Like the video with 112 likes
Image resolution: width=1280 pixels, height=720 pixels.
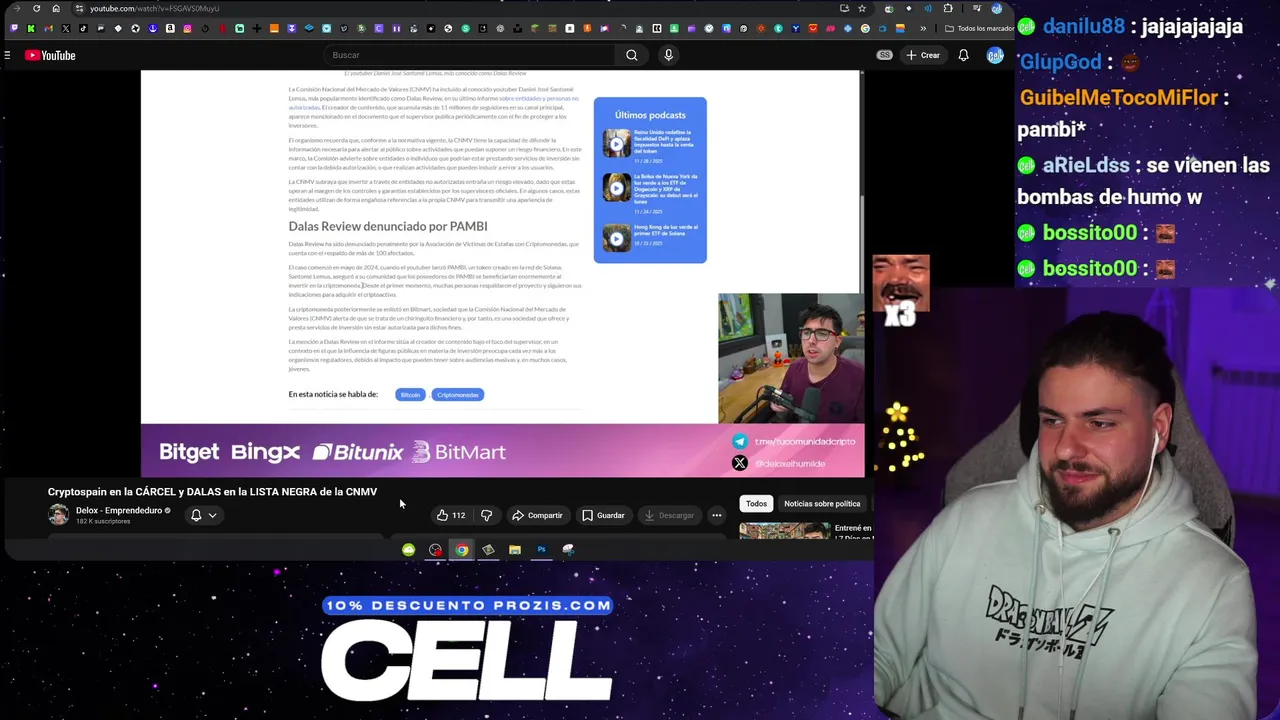(x=451, y=515)
